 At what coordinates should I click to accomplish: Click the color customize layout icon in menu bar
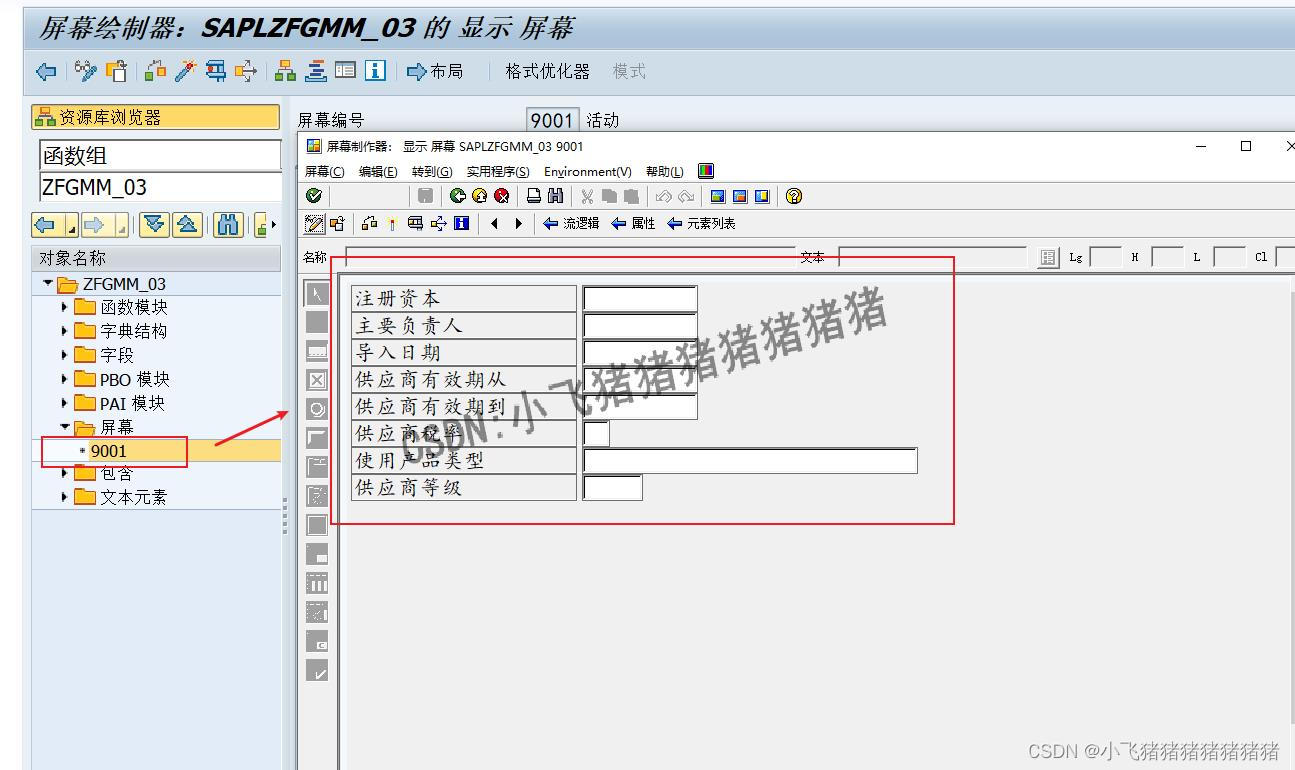click(706, 171)
